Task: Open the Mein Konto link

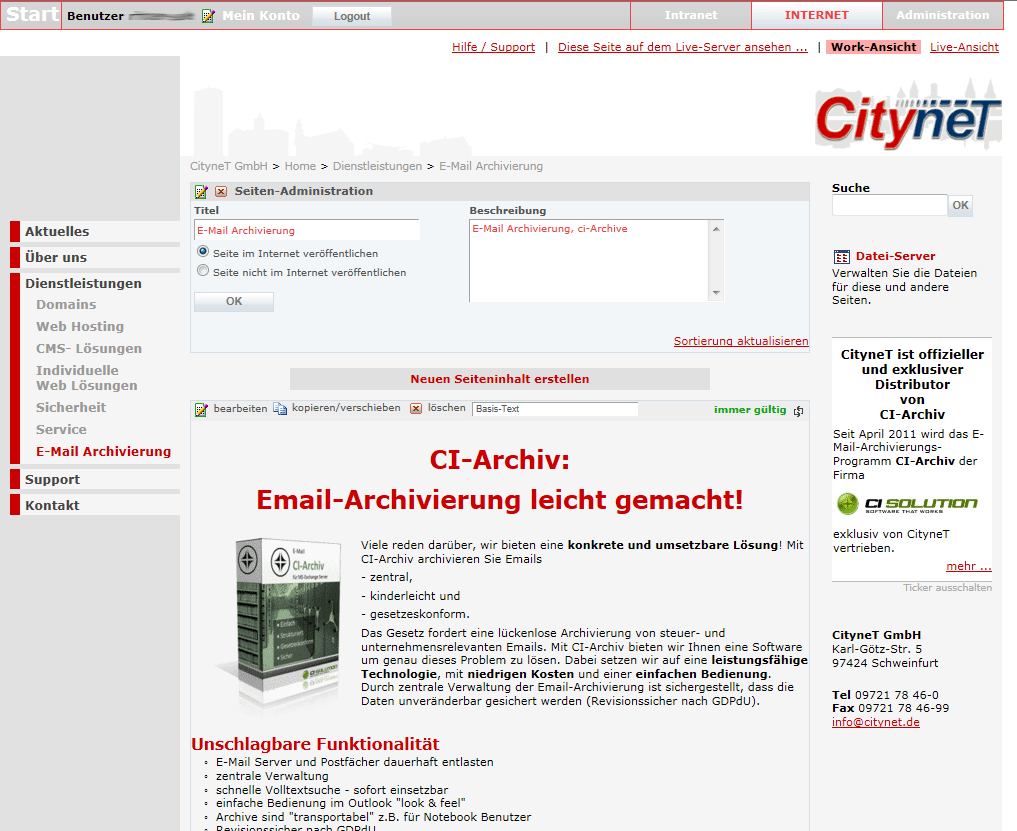Action: 261,16
